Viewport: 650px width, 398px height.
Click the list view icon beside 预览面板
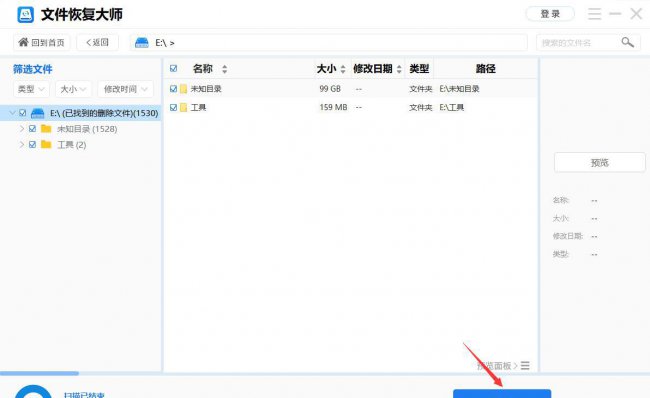pos(525,366)
